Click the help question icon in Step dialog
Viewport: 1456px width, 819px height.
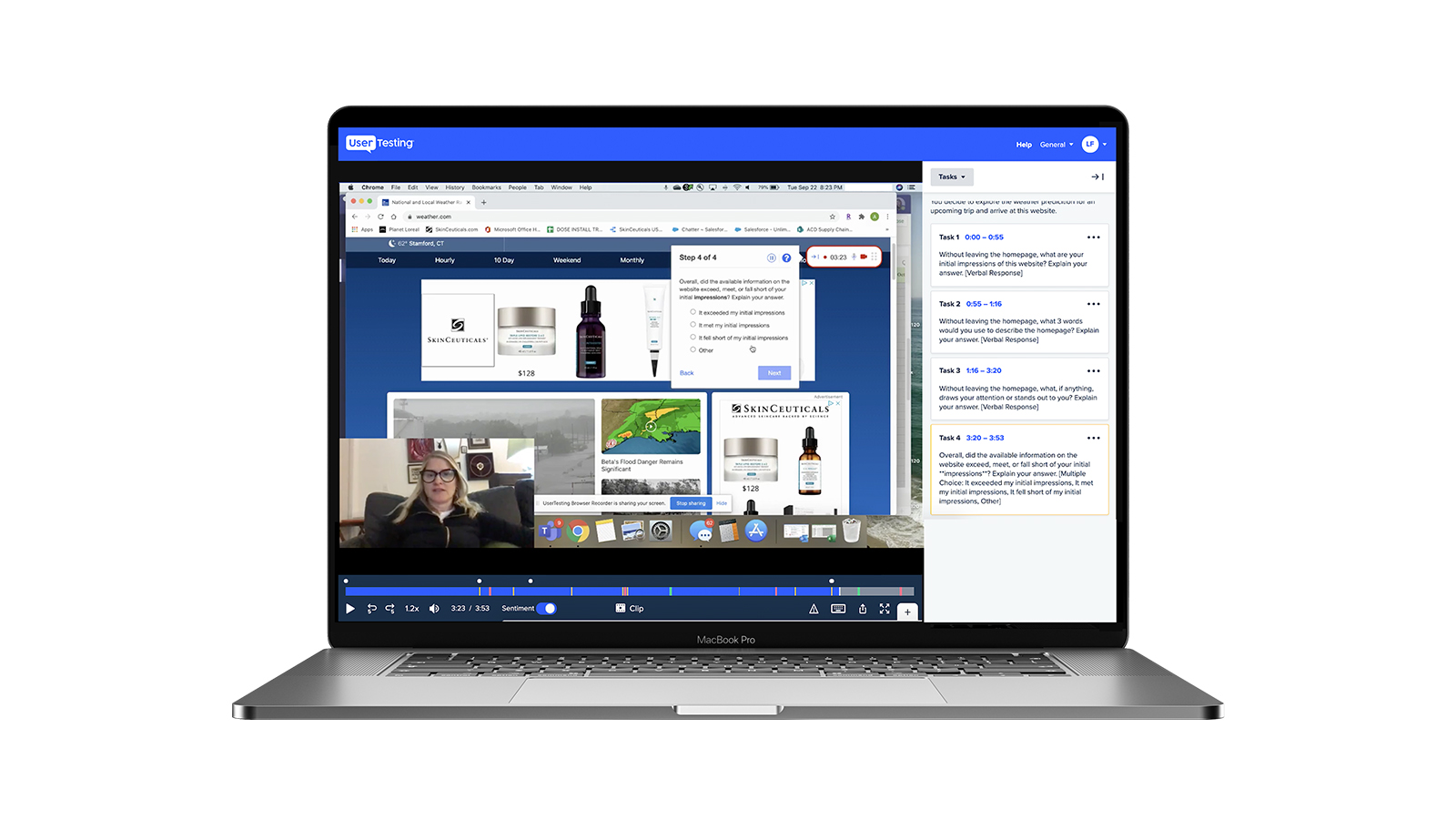(x=786, y=258)
